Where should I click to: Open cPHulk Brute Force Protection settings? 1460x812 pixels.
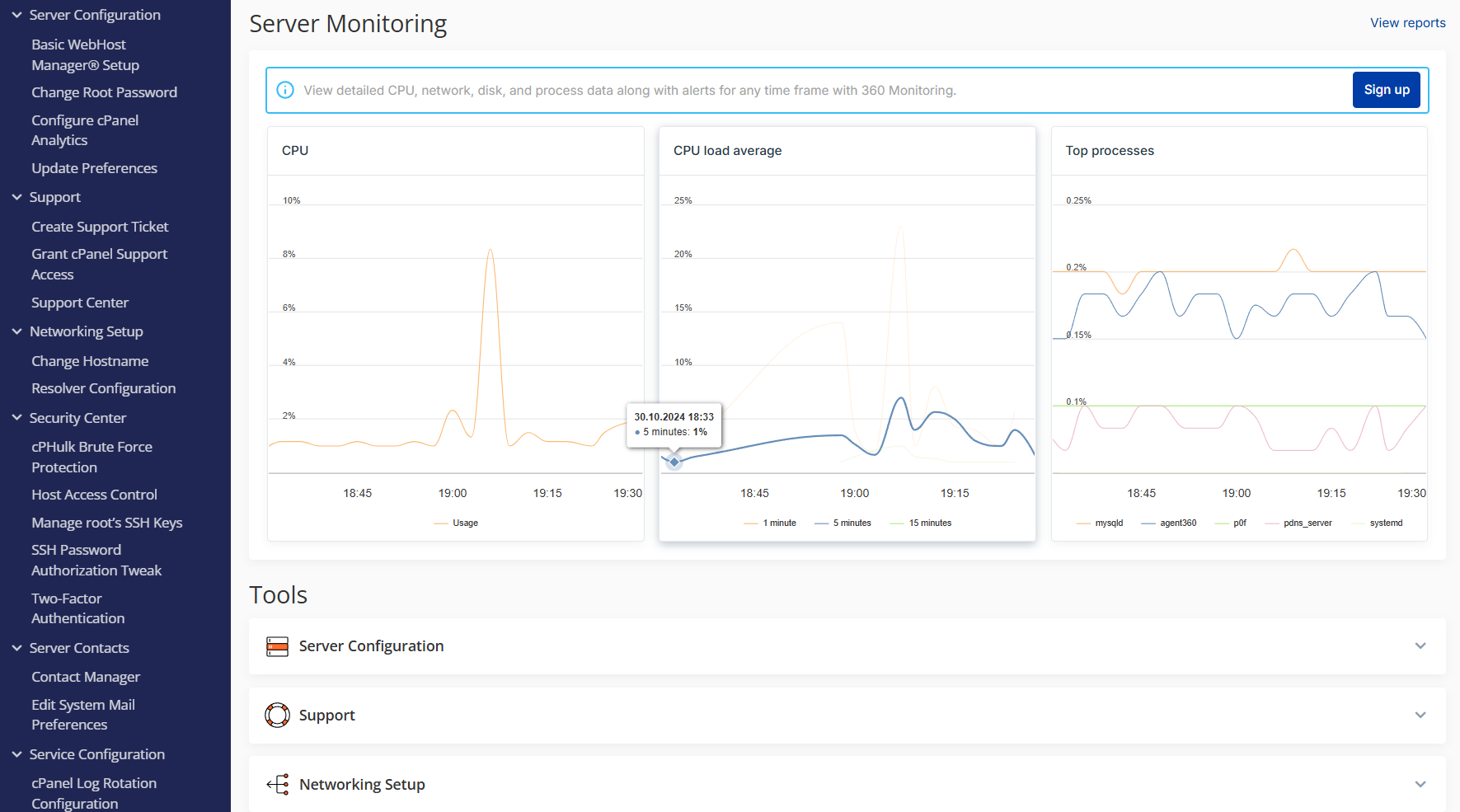(92, 457)
